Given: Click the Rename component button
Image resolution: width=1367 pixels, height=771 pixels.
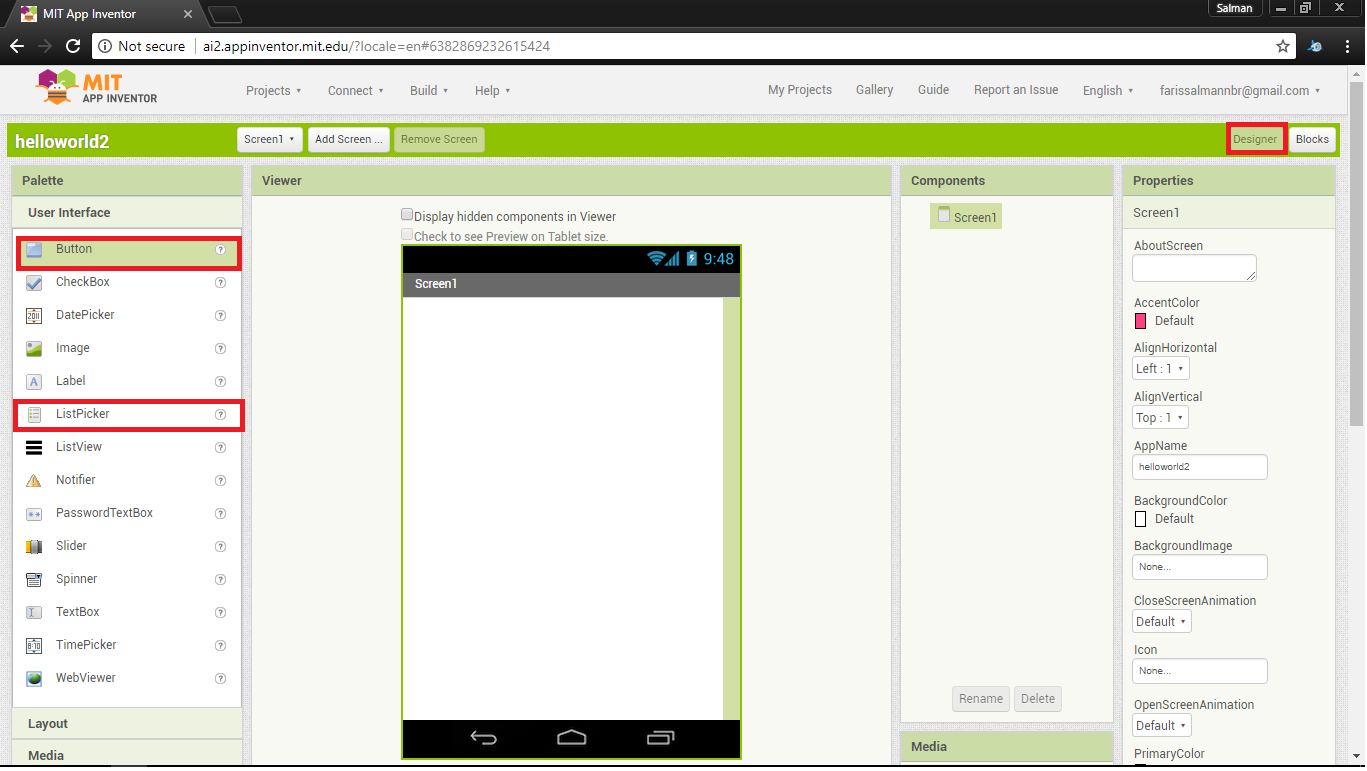Looking at the screenshot, I should [x=981, y=699].
